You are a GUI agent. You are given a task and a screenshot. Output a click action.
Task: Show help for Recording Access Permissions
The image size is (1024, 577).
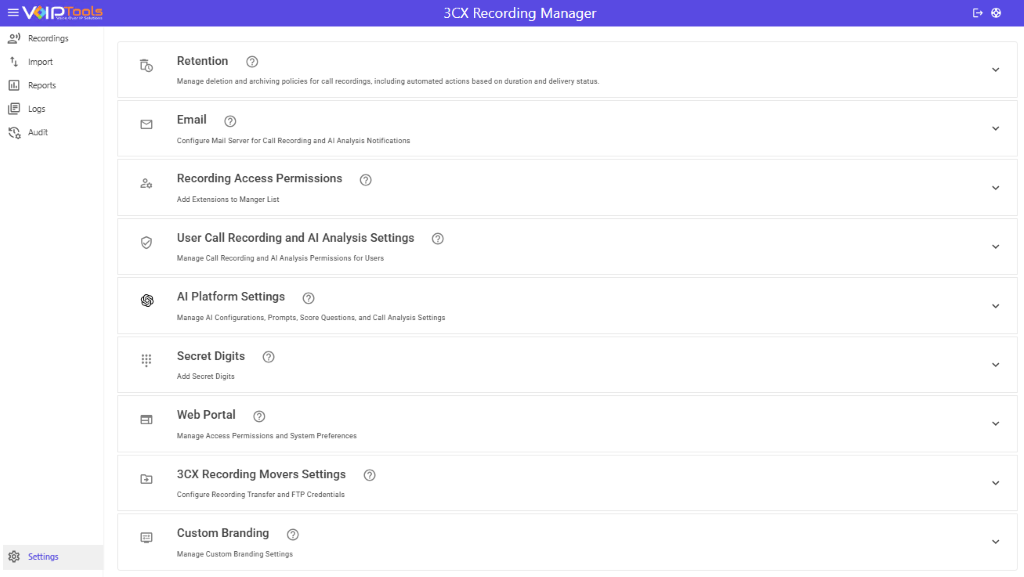coord(366,180)
